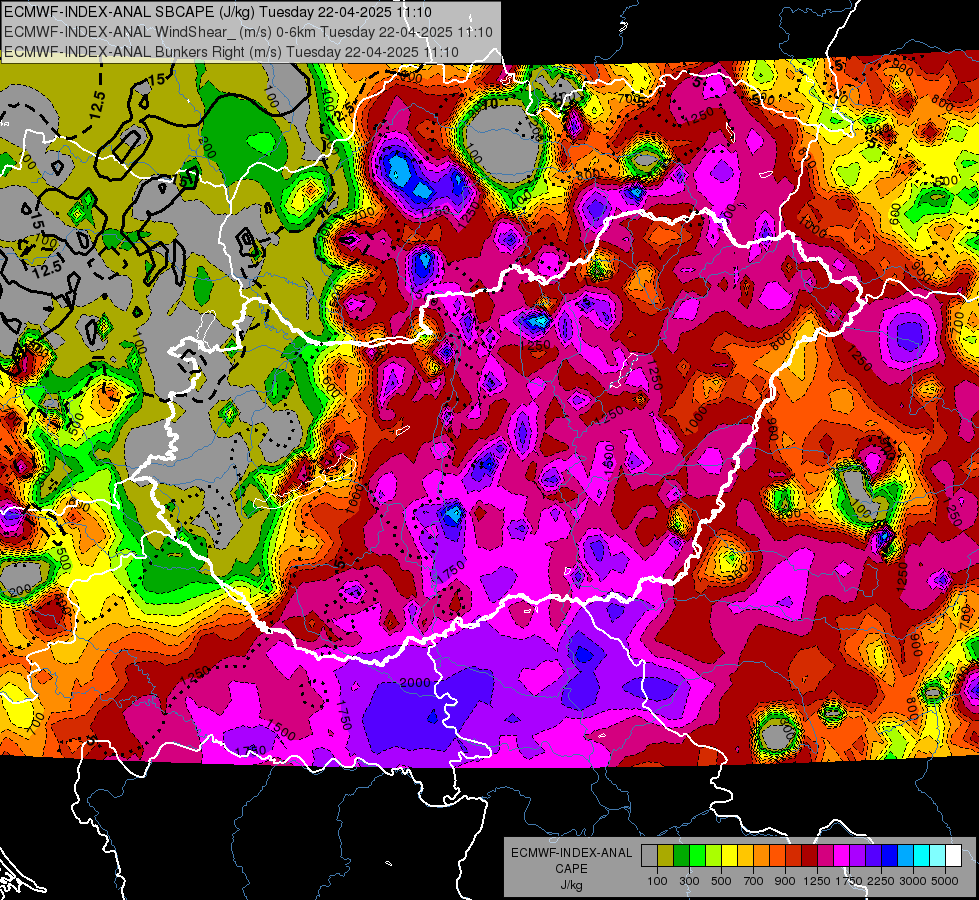Click the CAPE label in the legend
Screen dimensions: 979x900
571,868
